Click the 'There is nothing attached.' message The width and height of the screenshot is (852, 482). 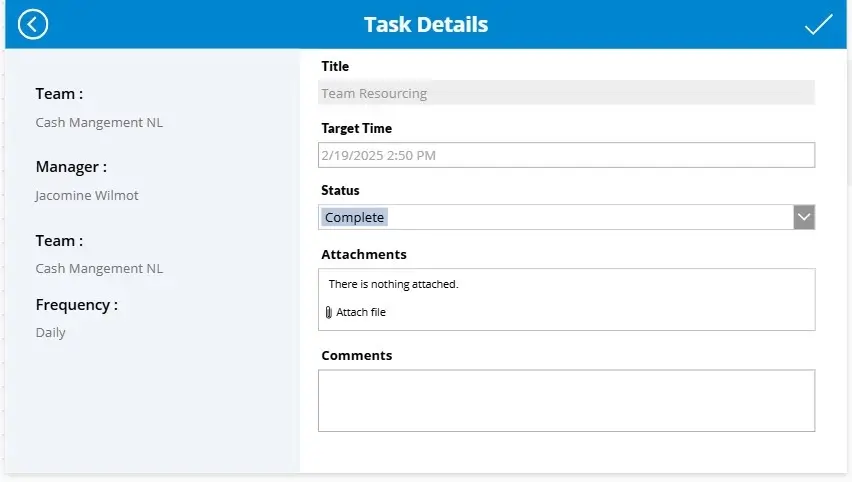point(393,284)
